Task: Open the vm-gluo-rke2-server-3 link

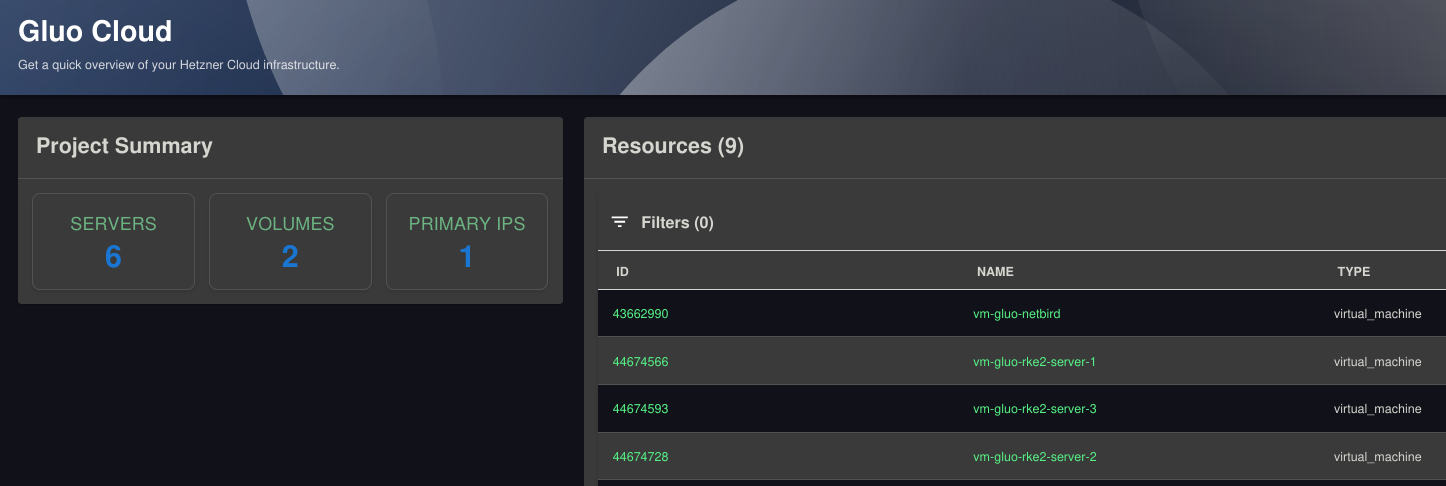Action: tap(1034, 409)
